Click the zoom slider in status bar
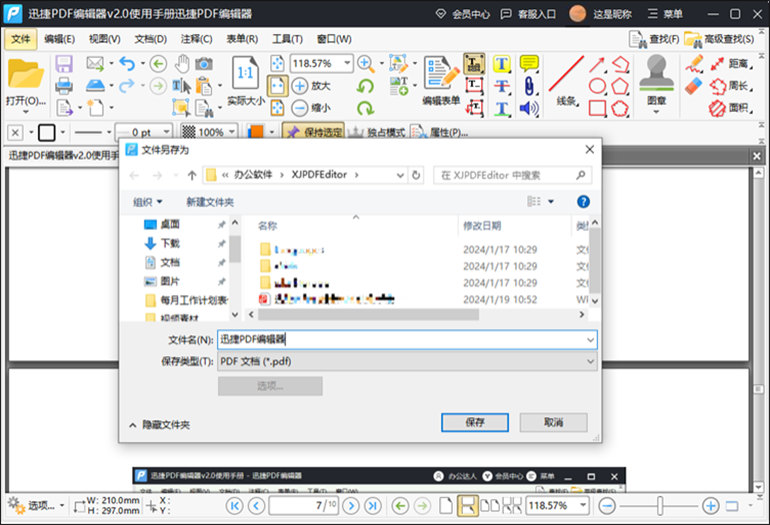The height and width of the screenshot is (525, 770). coord(660,505)
